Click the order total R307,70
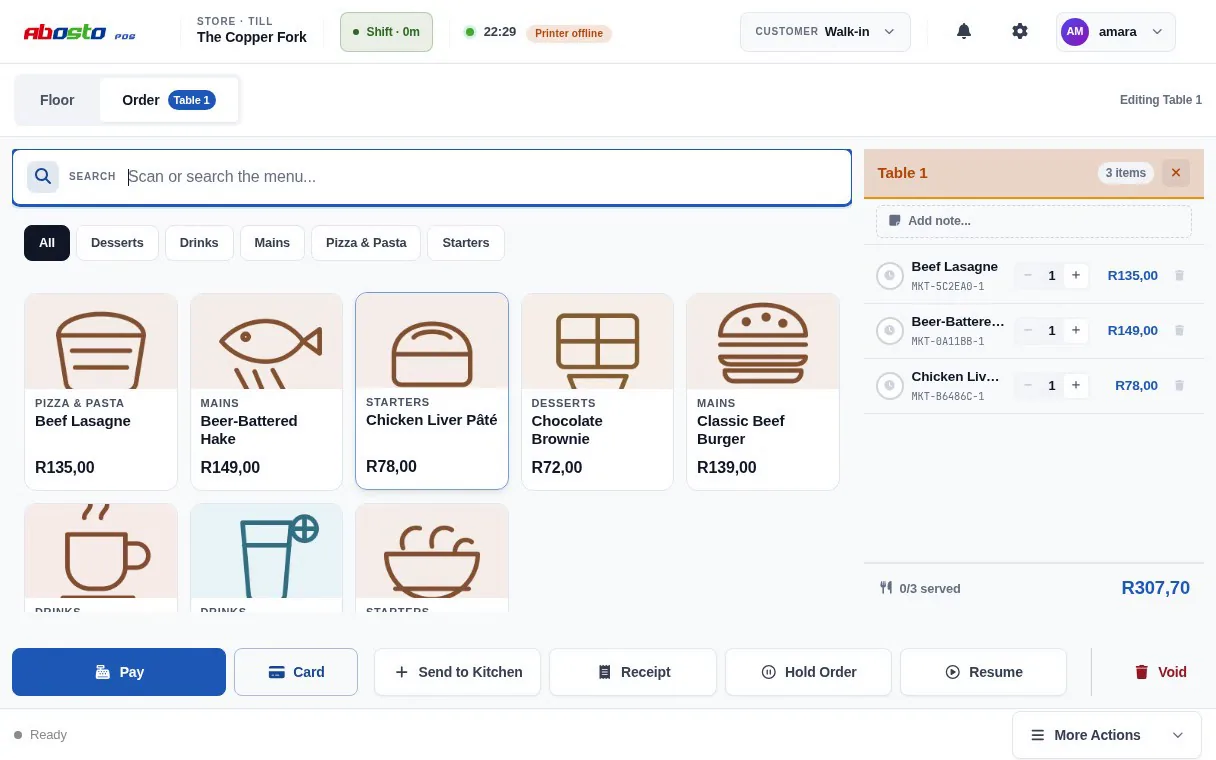Viewport: 1216px width, 760px height. coord(1156,588)
